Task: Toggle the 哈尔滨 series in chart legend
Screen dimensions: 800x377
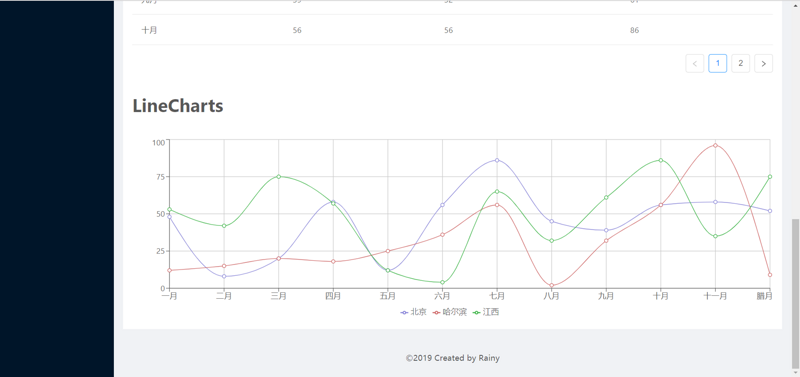Action: click(x=450, y=312)
